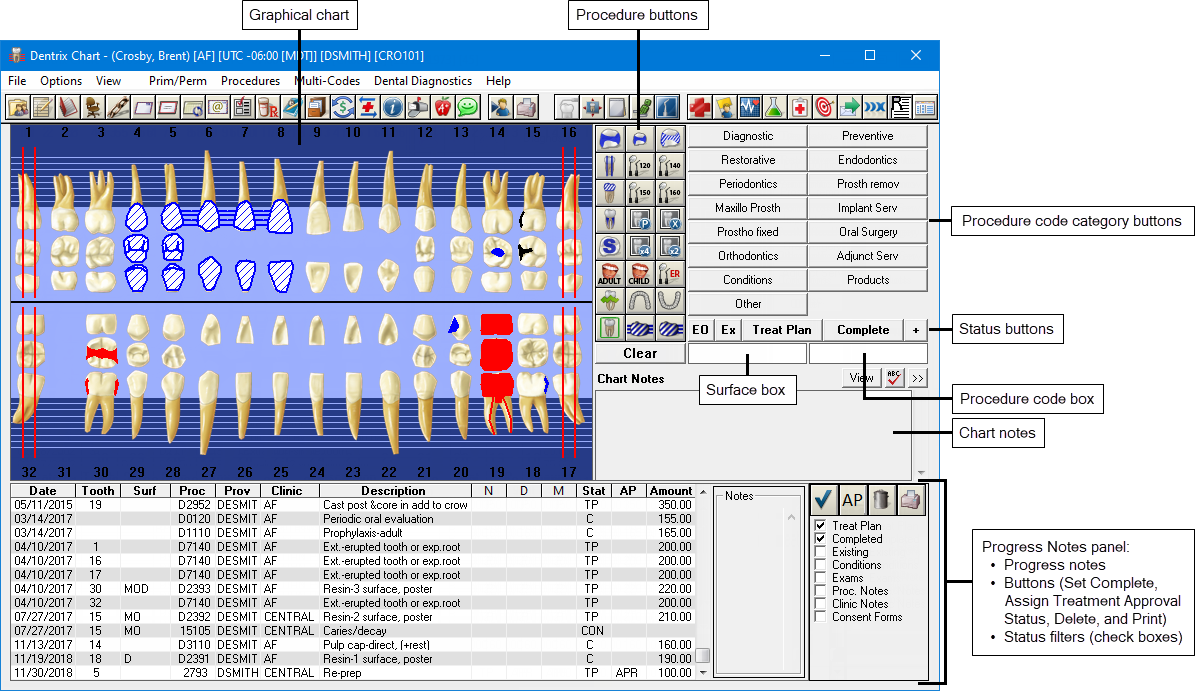Click the + status button
The height and width of the screenshot is (691, 1195).
pyautogui.click(x=915, y=330)
